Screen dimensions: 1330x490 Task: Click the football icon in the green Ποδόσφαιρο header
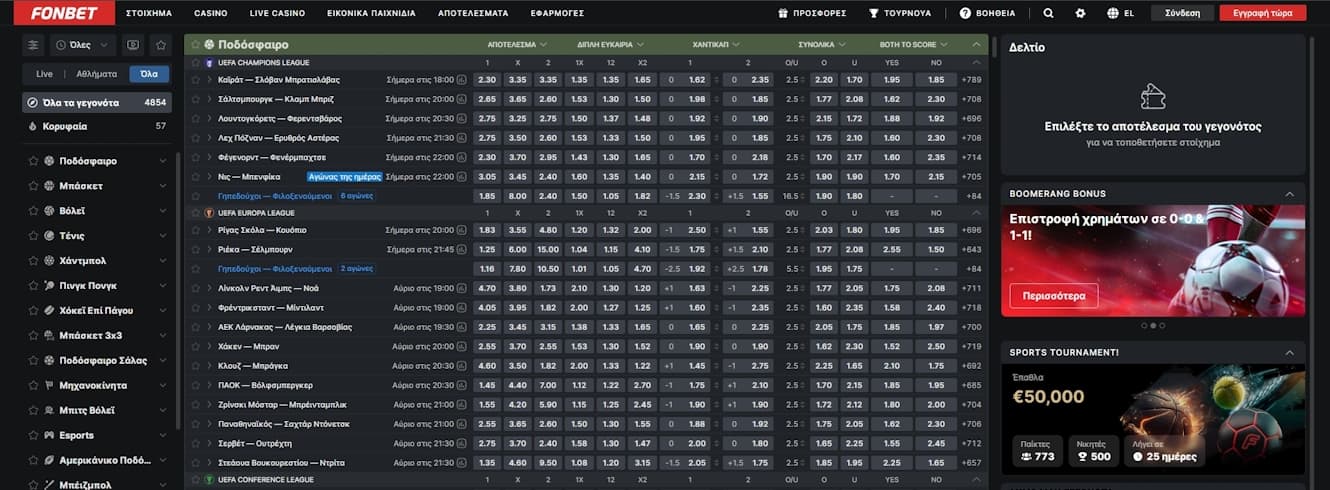(x=209, y=45)
